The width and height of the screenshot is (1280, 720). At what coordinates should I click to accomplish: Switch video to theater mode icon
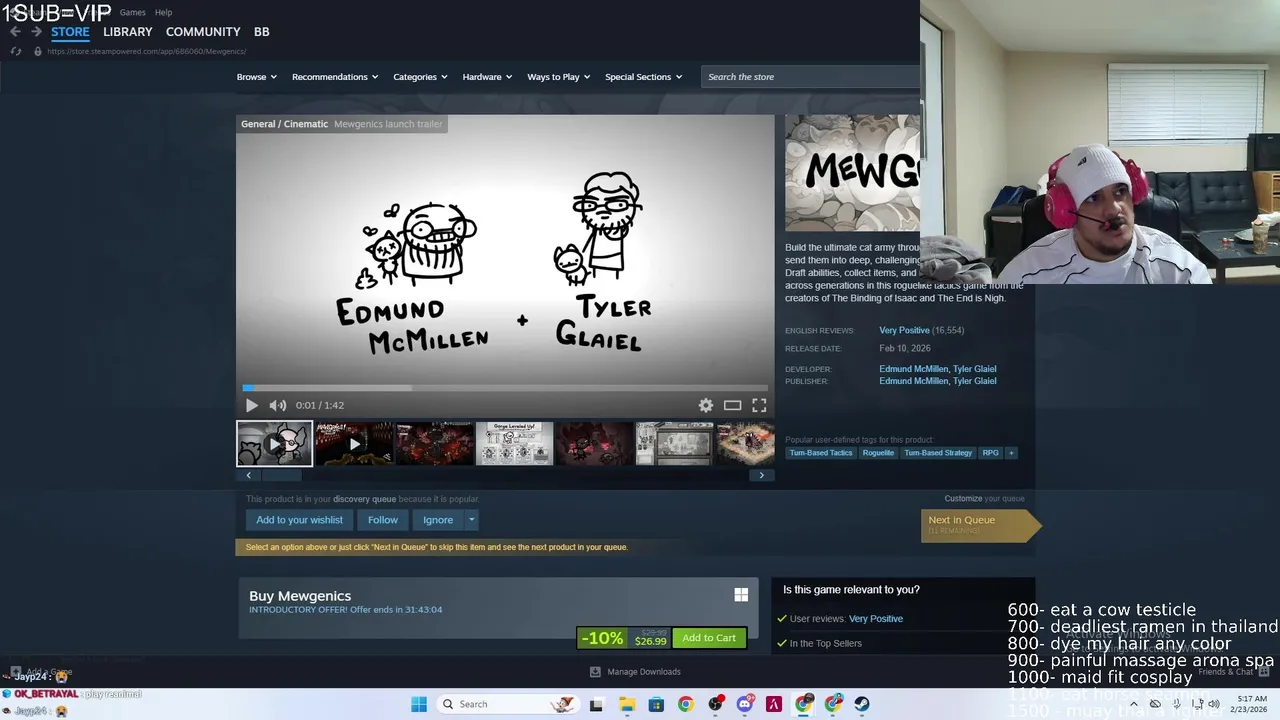point(732,405)
